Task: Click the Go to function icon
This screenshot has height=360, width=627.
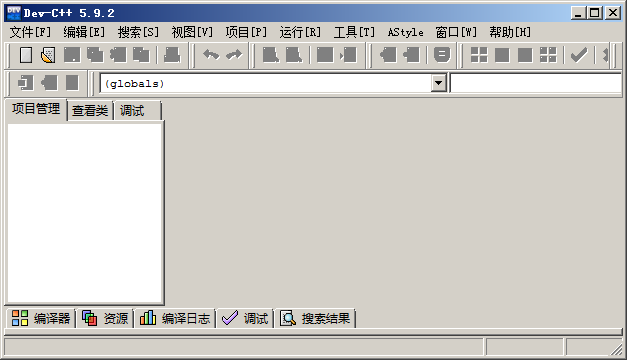Action: (x=325, y=55)
